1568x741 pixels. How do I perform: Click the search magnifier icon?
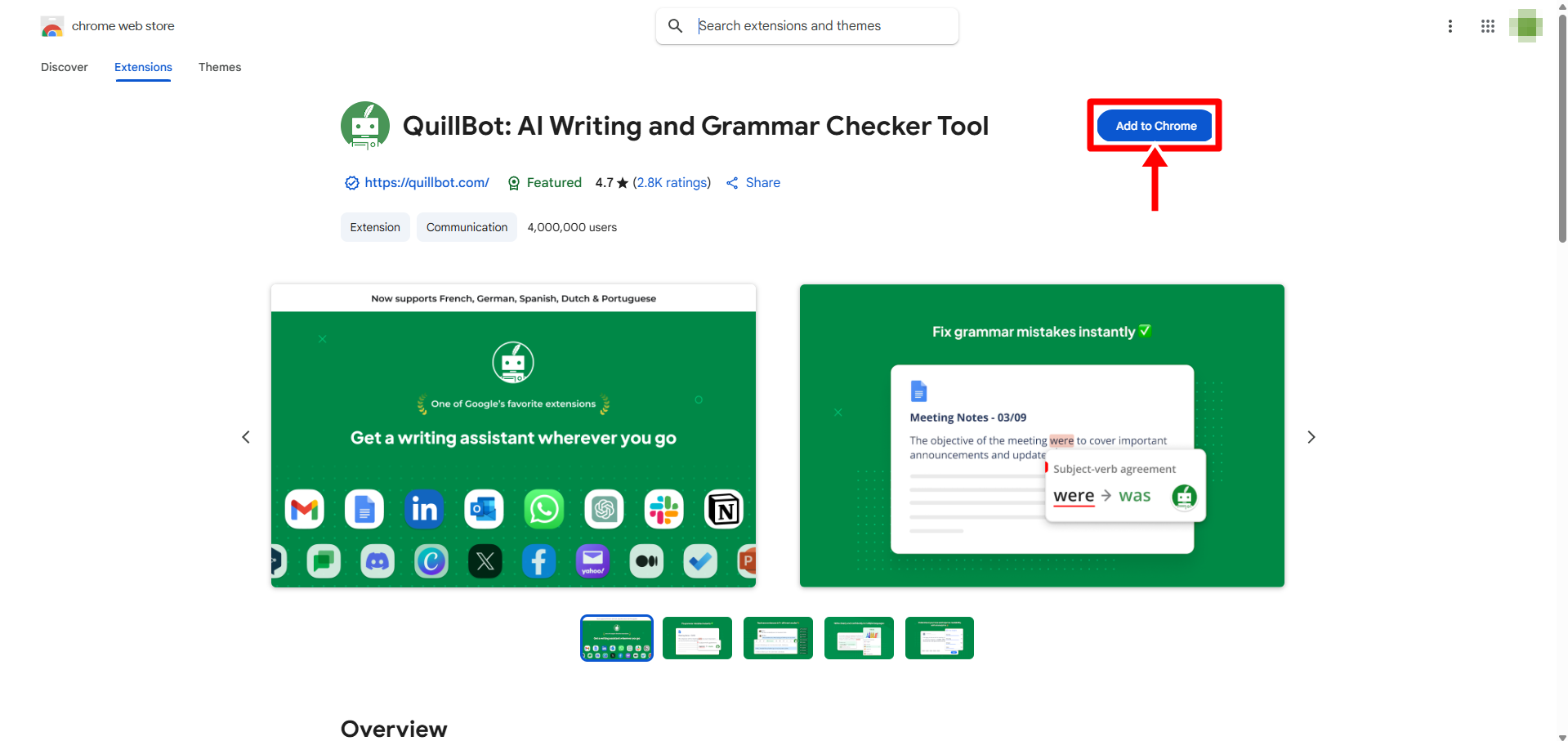(675, 26)
